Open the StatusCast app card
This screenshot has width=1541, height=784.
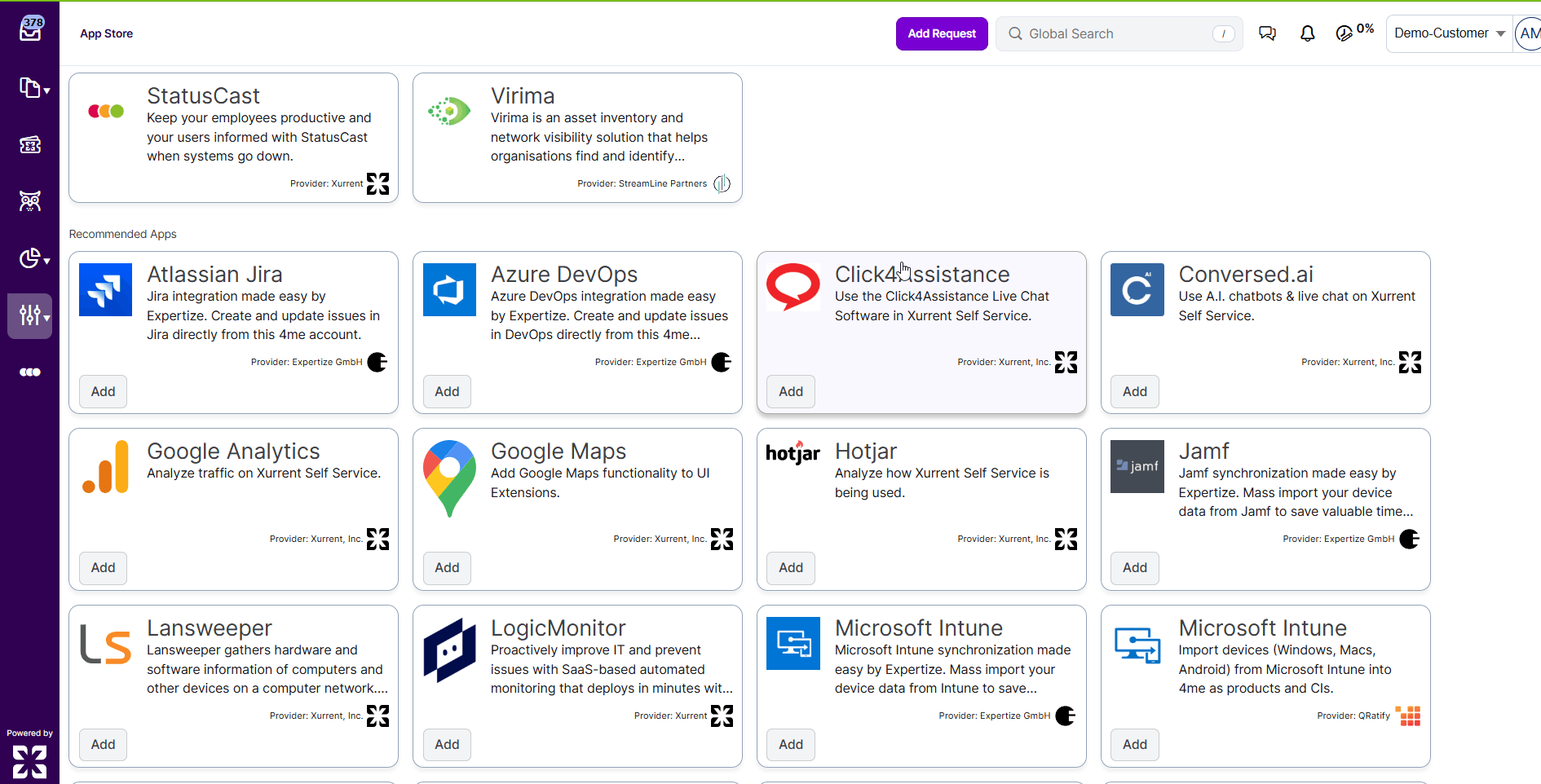[x=233, y=137]
